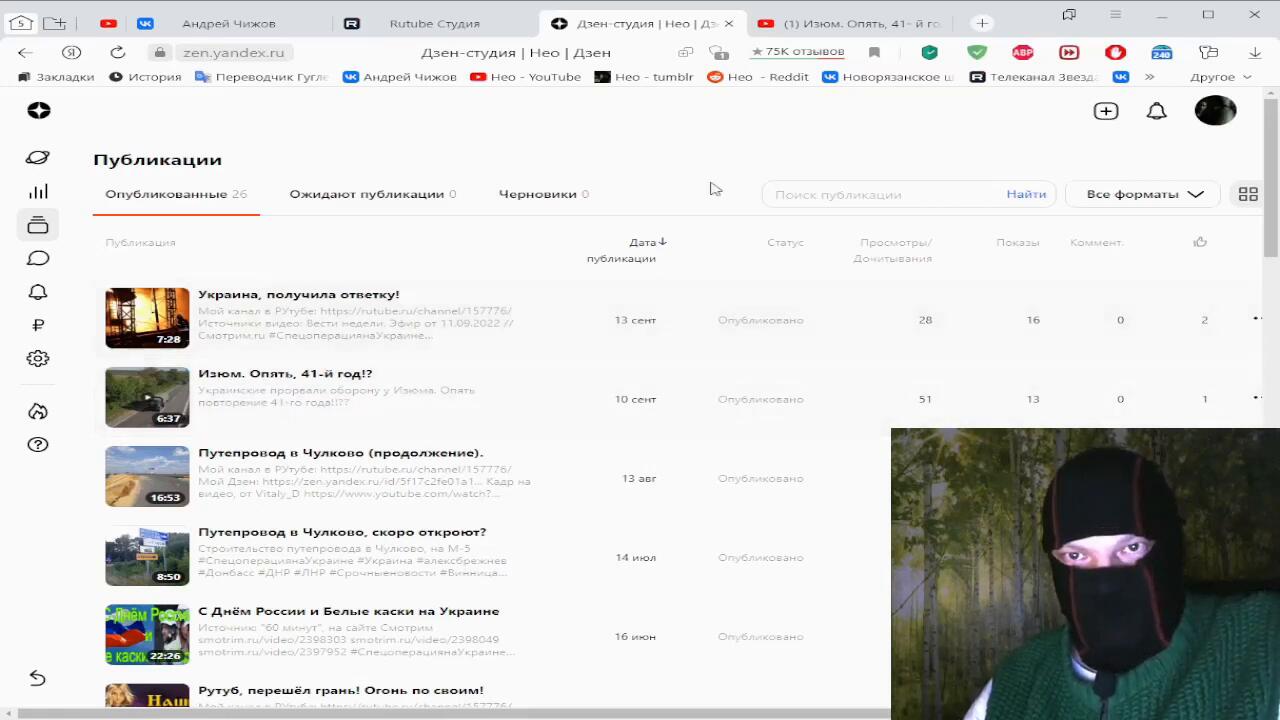This screenshot has width=1280, height=720.
Task: Show more bookmarks via chevron overflow
Action: pyautogui.click(x=1150, y=77)
